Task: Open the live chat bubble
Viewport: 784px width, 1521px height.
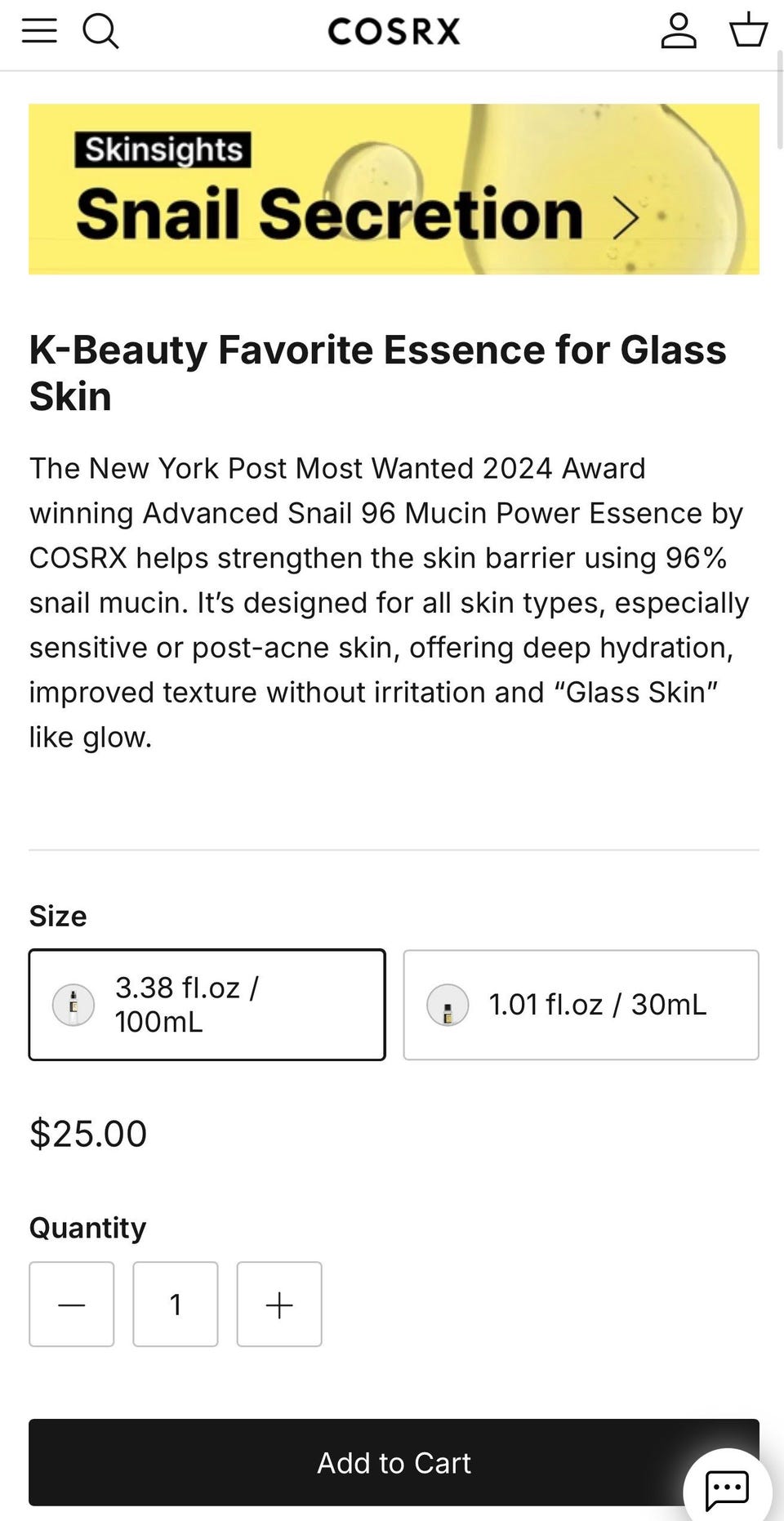Action: click(x=727, y=1488)
